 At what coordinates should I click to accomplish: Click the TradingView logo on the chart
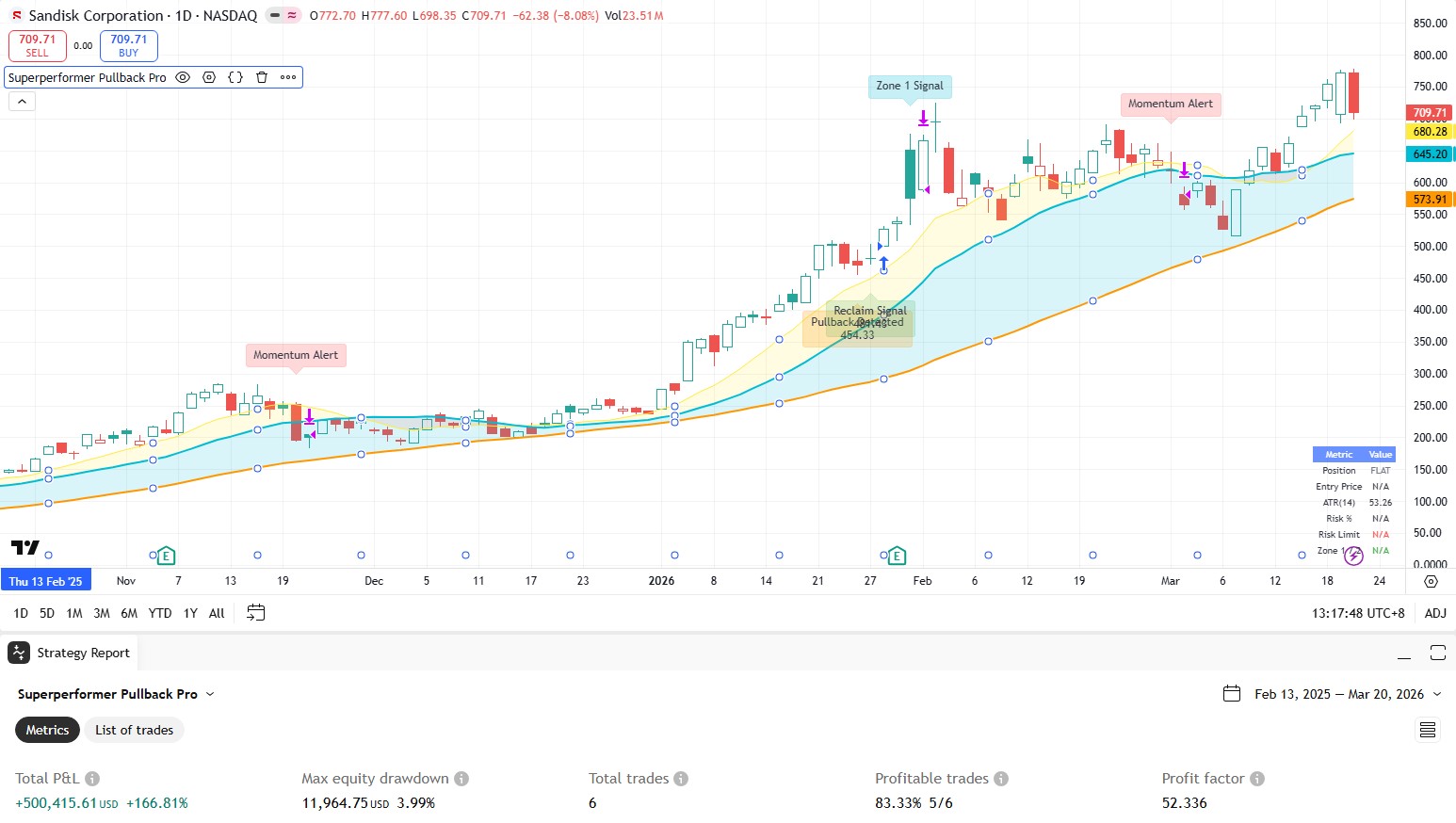click(x=25, y=547)
